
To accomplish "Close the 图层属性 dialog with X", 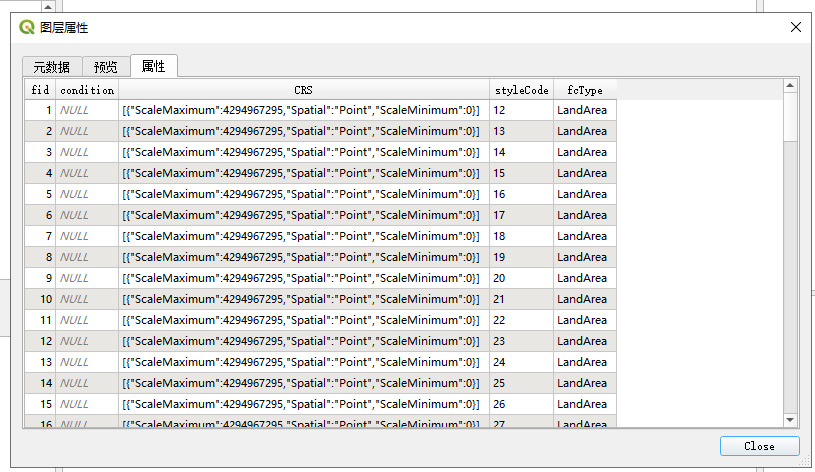I will click(796, 27).
